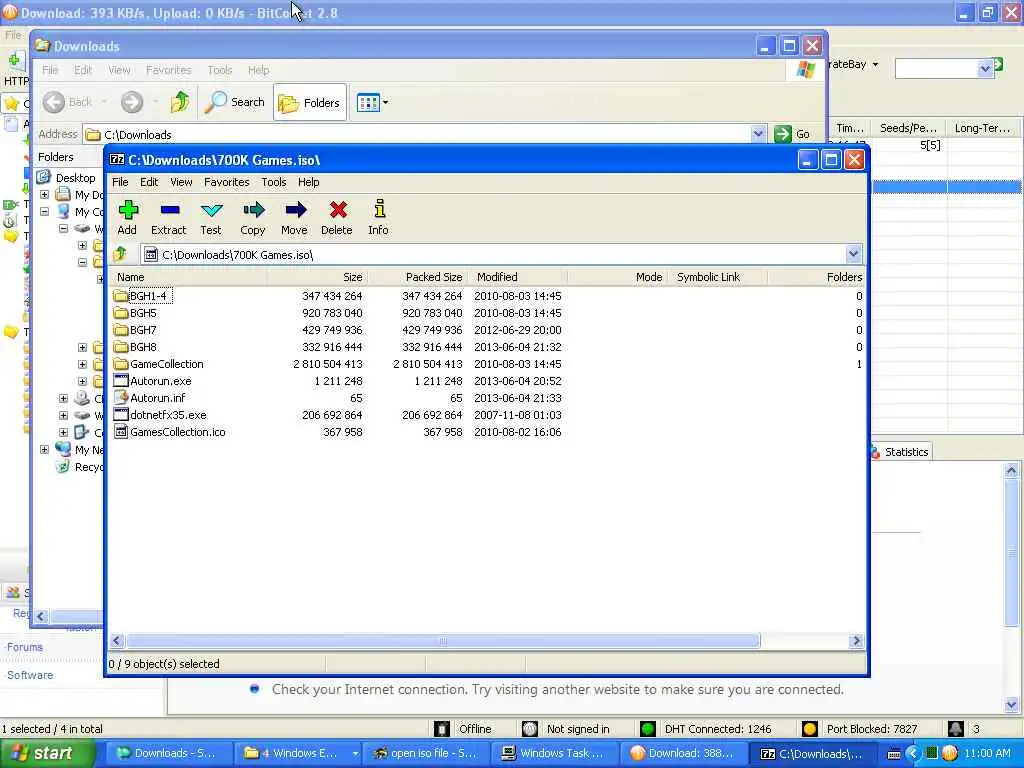
Task: Sort by the Size column header
Action: tap(317, 277)
